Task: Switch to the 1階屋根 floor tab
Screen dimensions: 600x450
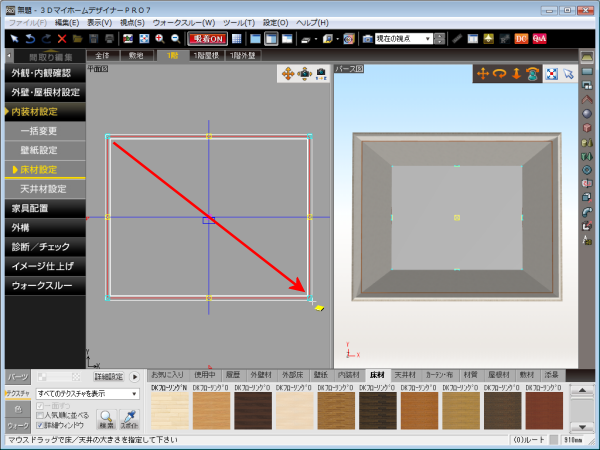Action: tap(208, 55)
